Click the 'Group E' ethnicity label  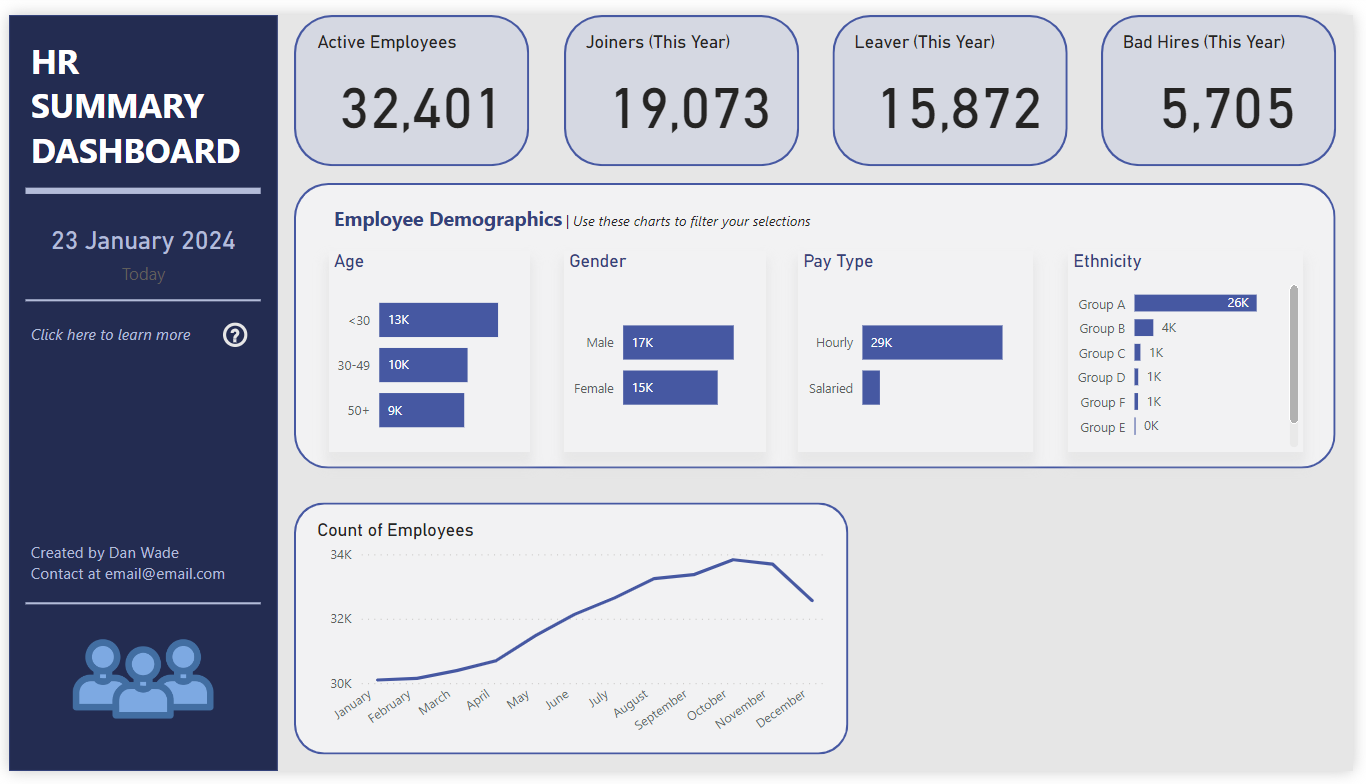click(1102, 427)
